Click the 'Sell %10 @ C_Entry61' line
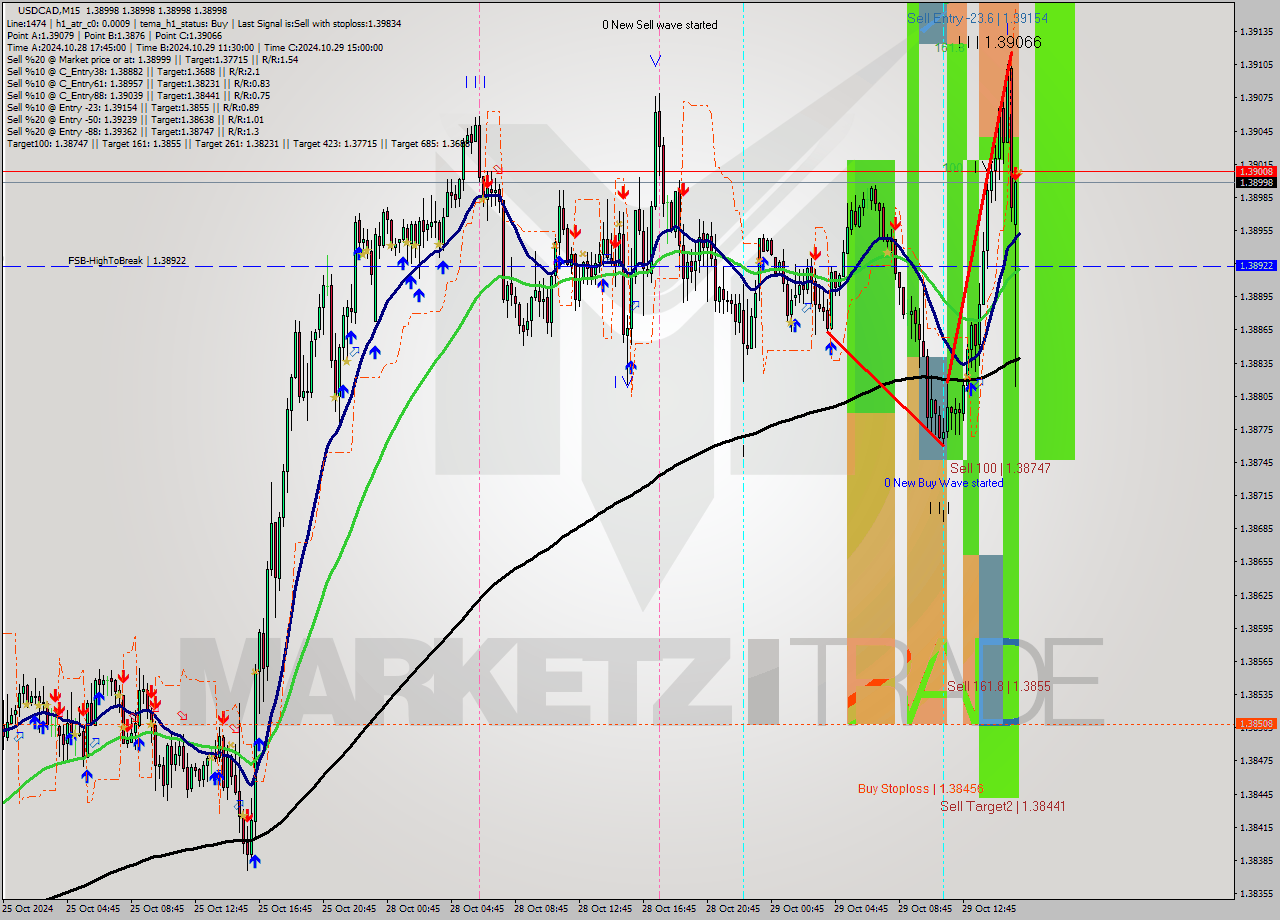Image resolution: width=1280 pixels, height=920 pixels. [138, 83]
